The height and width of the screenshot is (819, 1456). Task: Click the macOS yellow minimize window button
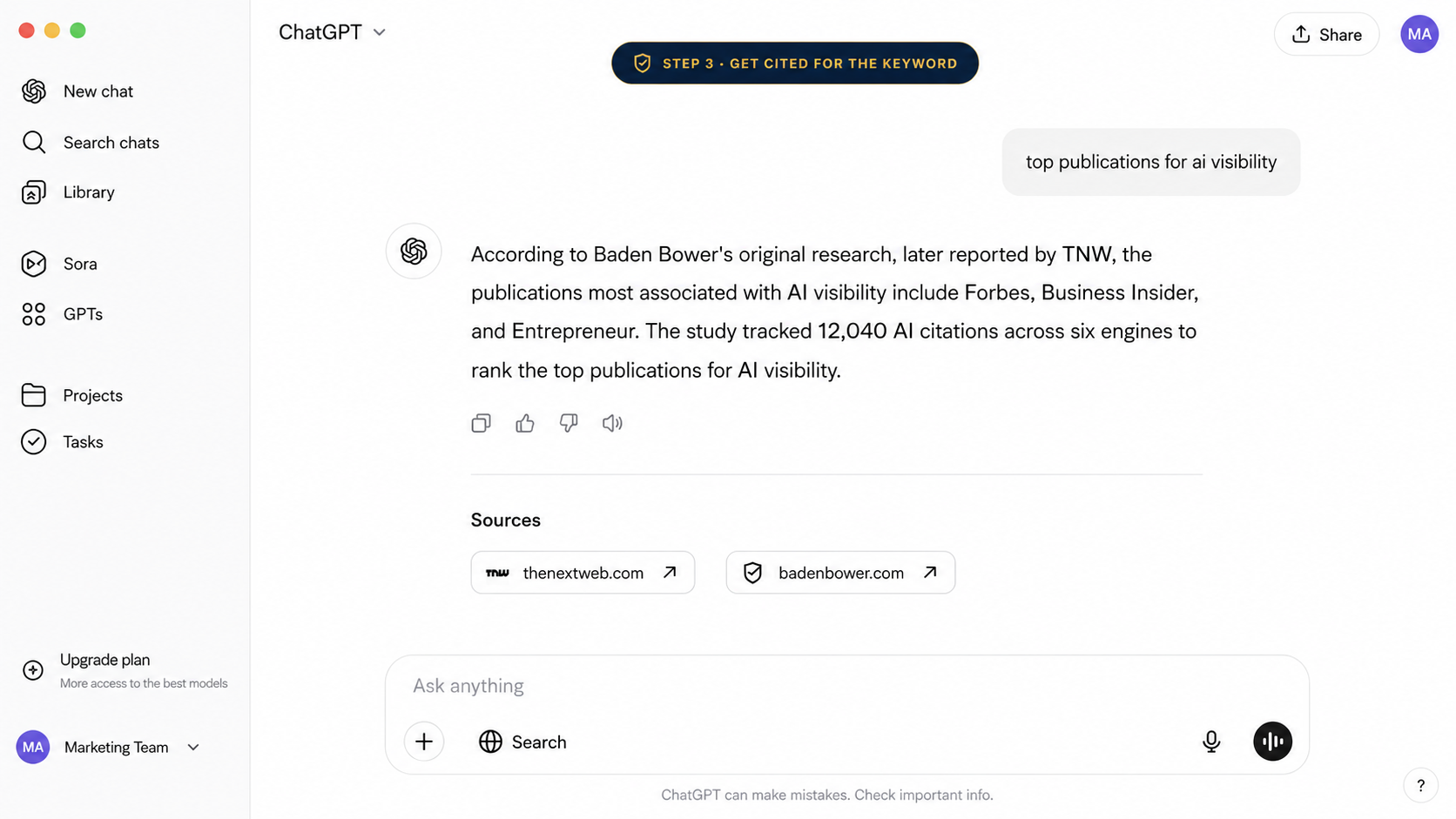(52, 30)
